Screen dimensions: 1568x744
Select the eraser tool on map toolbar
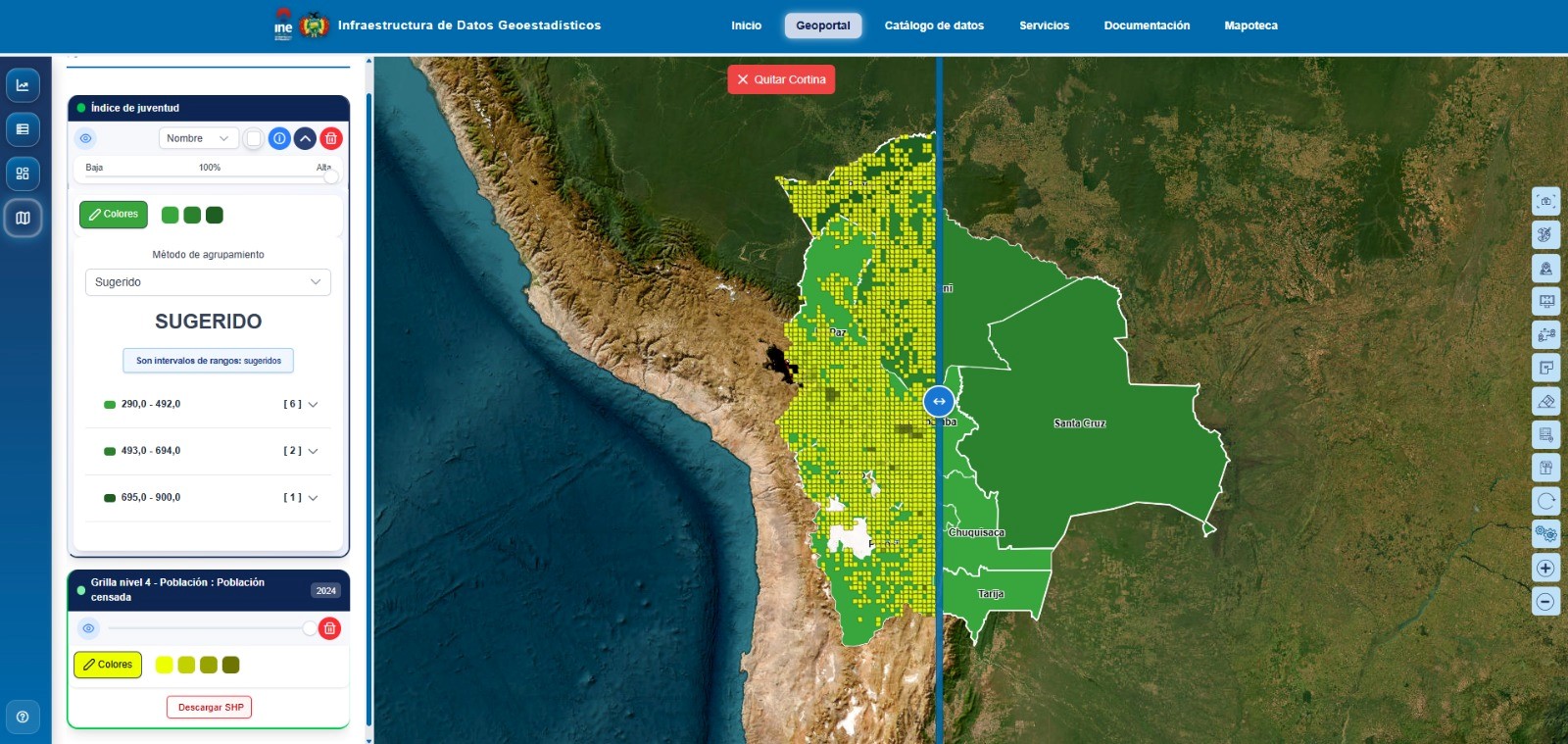(x=1545, y=402)
